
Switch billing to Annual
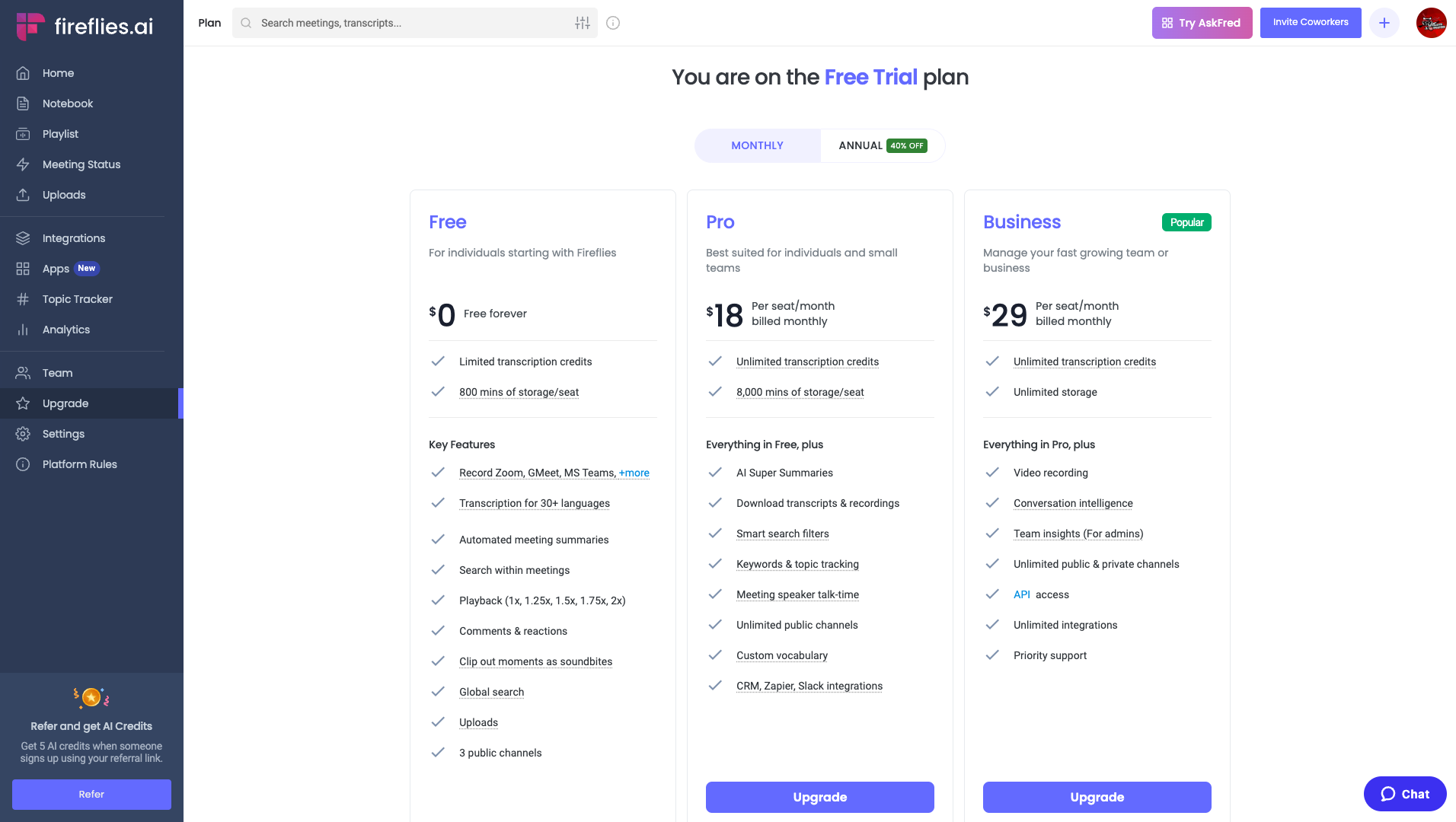(x=882, y=145)
